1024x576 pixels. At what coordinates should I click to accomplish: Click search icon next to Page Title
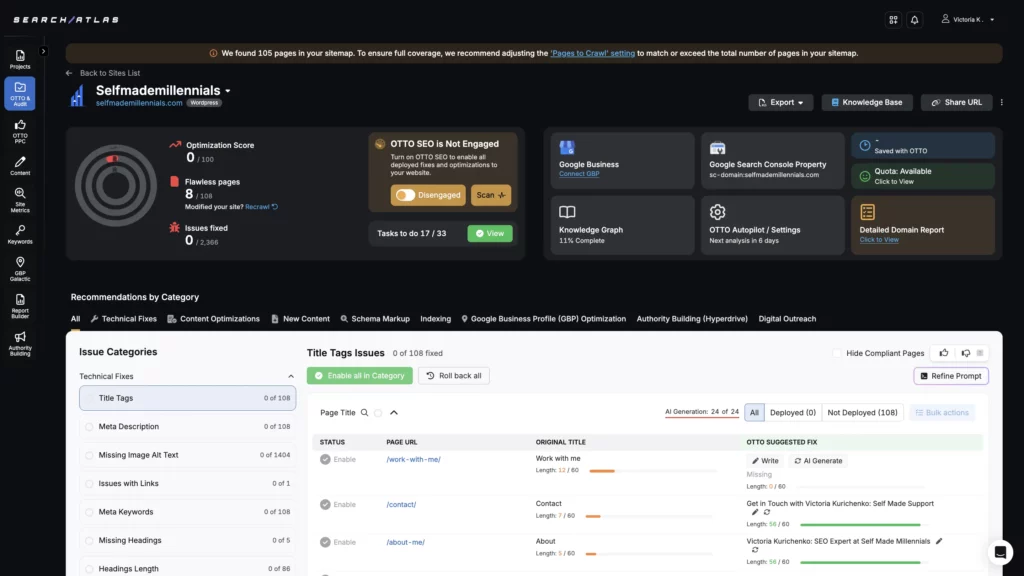365,412
